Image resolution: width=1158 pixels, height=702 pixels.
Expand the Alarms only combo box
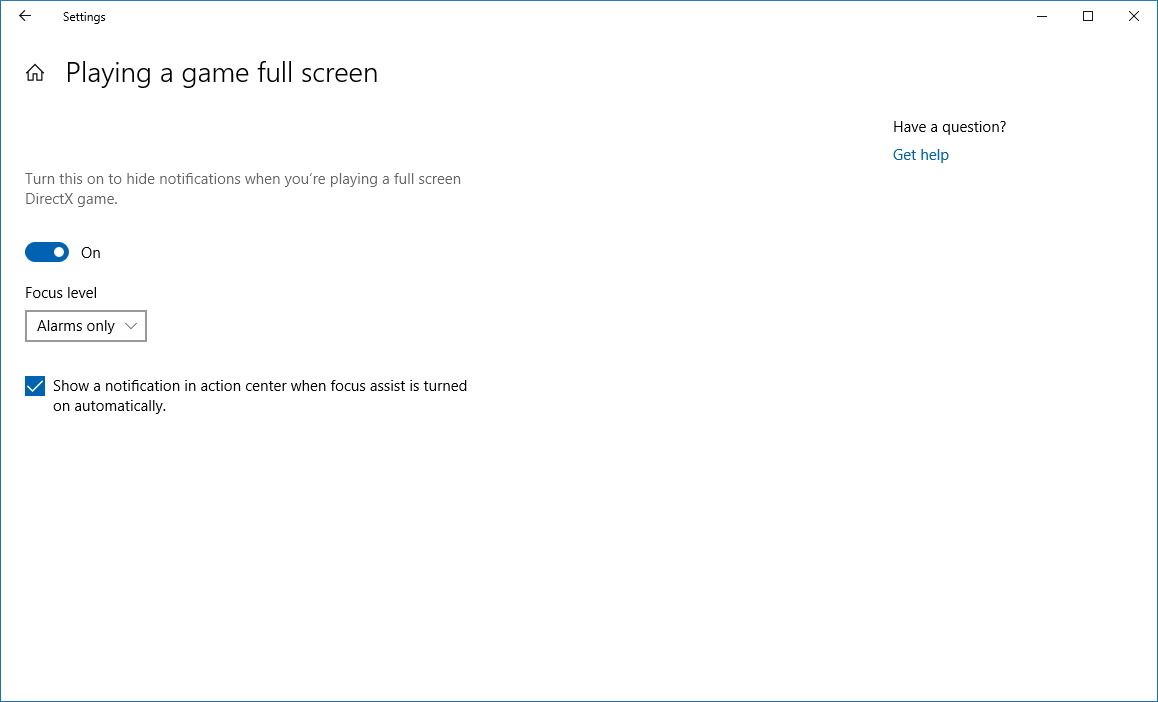click(85, 326)
